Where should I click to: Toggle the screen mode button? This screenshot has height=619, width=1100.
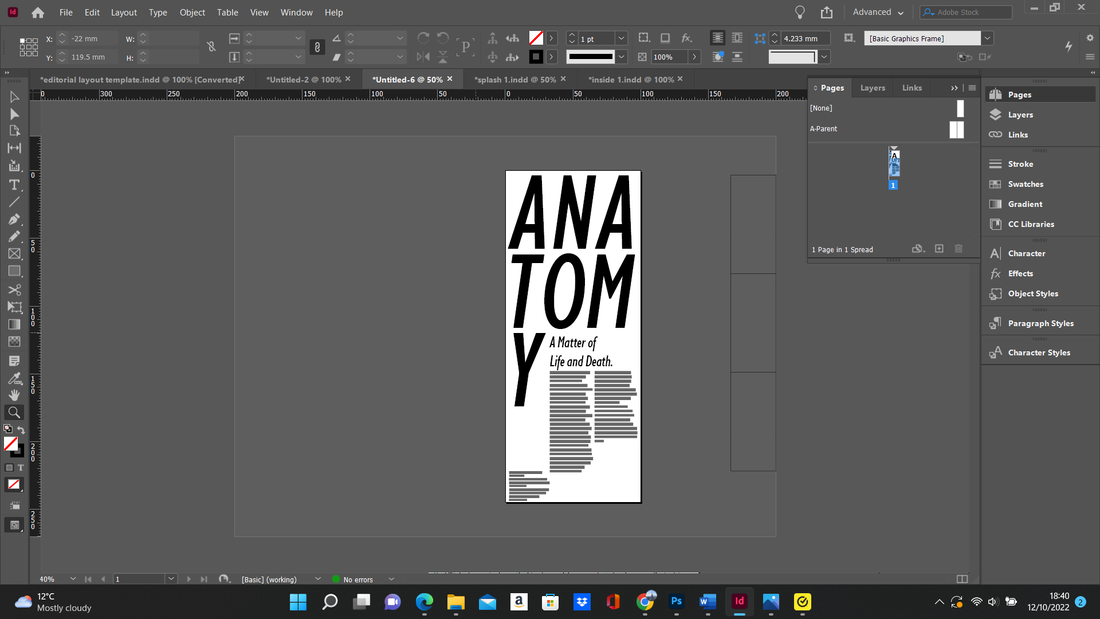tap(14, 525)
